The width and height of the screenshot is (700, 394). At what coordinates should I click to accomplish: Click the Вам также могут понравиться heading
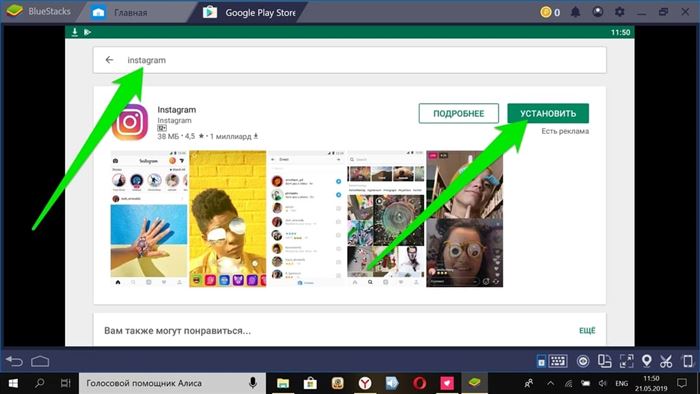pyautogui.click(x=177, y=331)
